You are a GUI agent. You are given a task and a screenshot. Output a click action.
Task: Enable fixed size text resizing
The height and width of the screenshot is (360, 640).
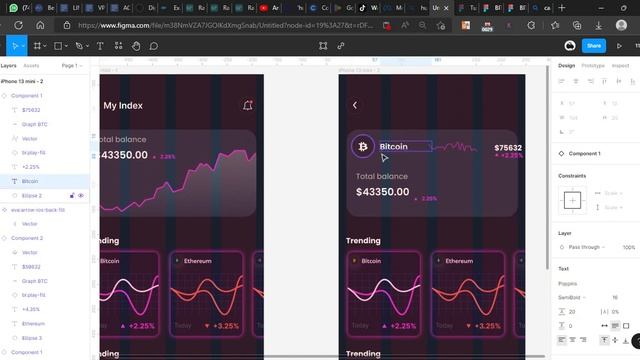click(626, 326)
